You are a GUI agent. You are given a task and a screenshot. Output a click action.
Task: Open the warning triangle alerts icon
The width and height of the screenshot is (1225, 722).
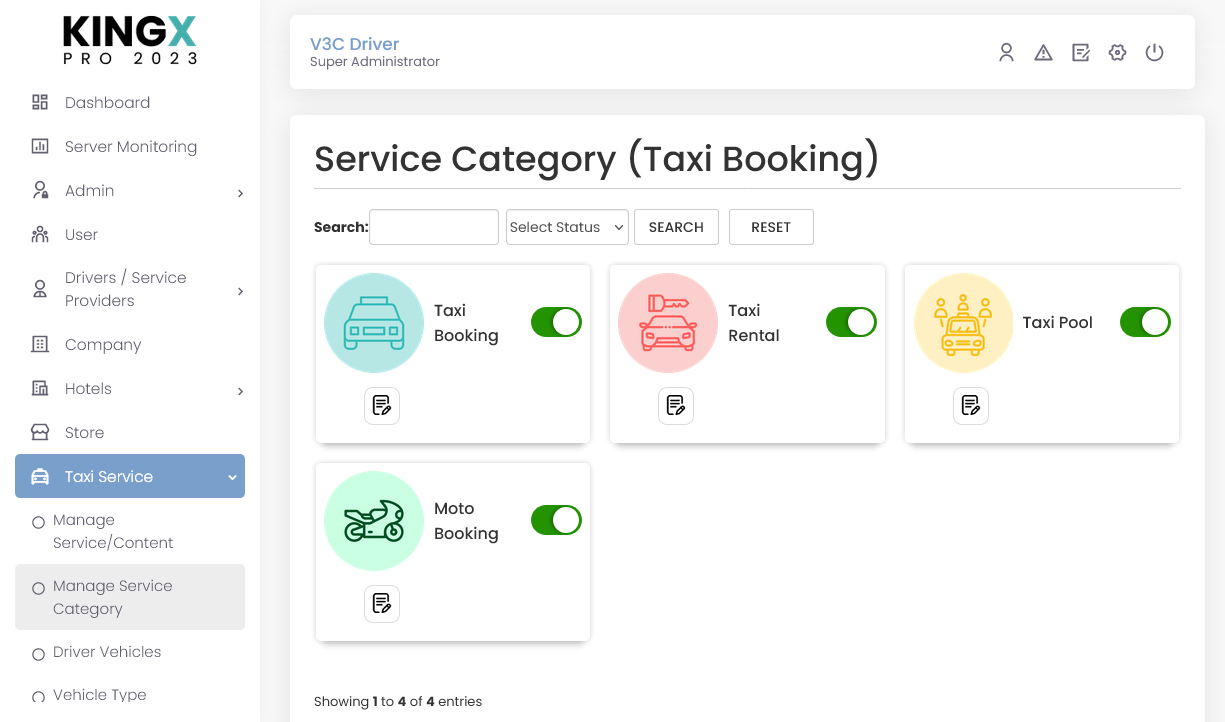pos(1043,53)
